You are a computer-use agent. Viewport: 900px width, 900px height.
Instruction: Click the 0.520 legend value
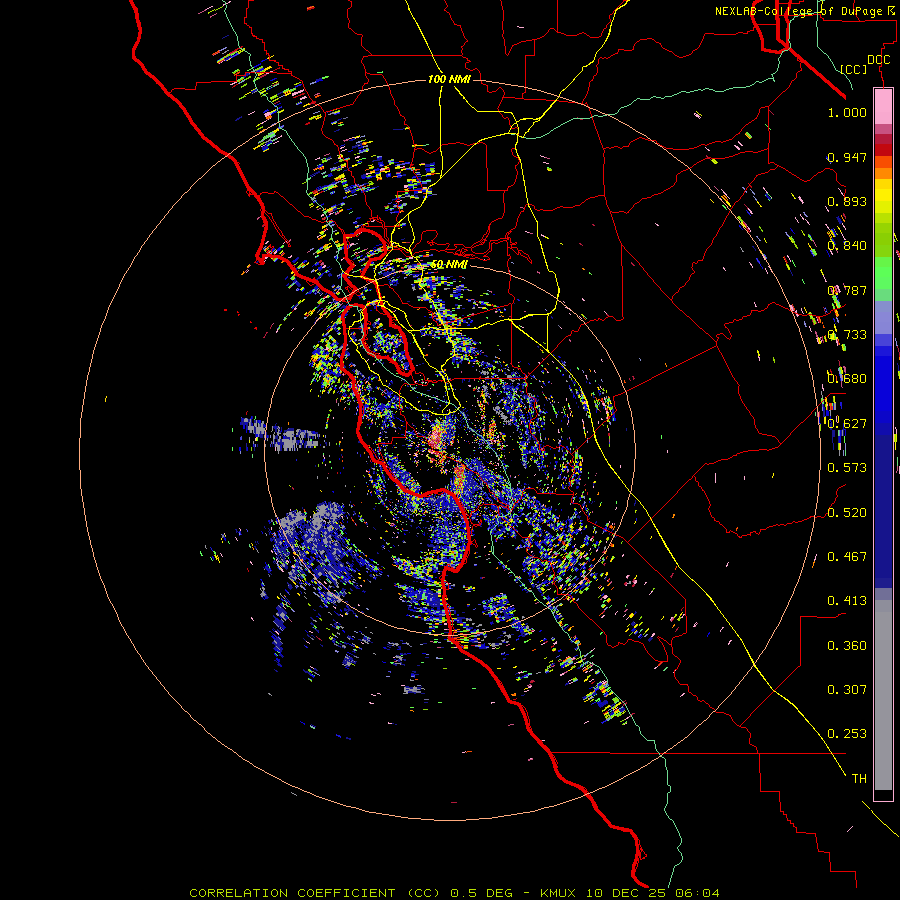coord(847,513)
